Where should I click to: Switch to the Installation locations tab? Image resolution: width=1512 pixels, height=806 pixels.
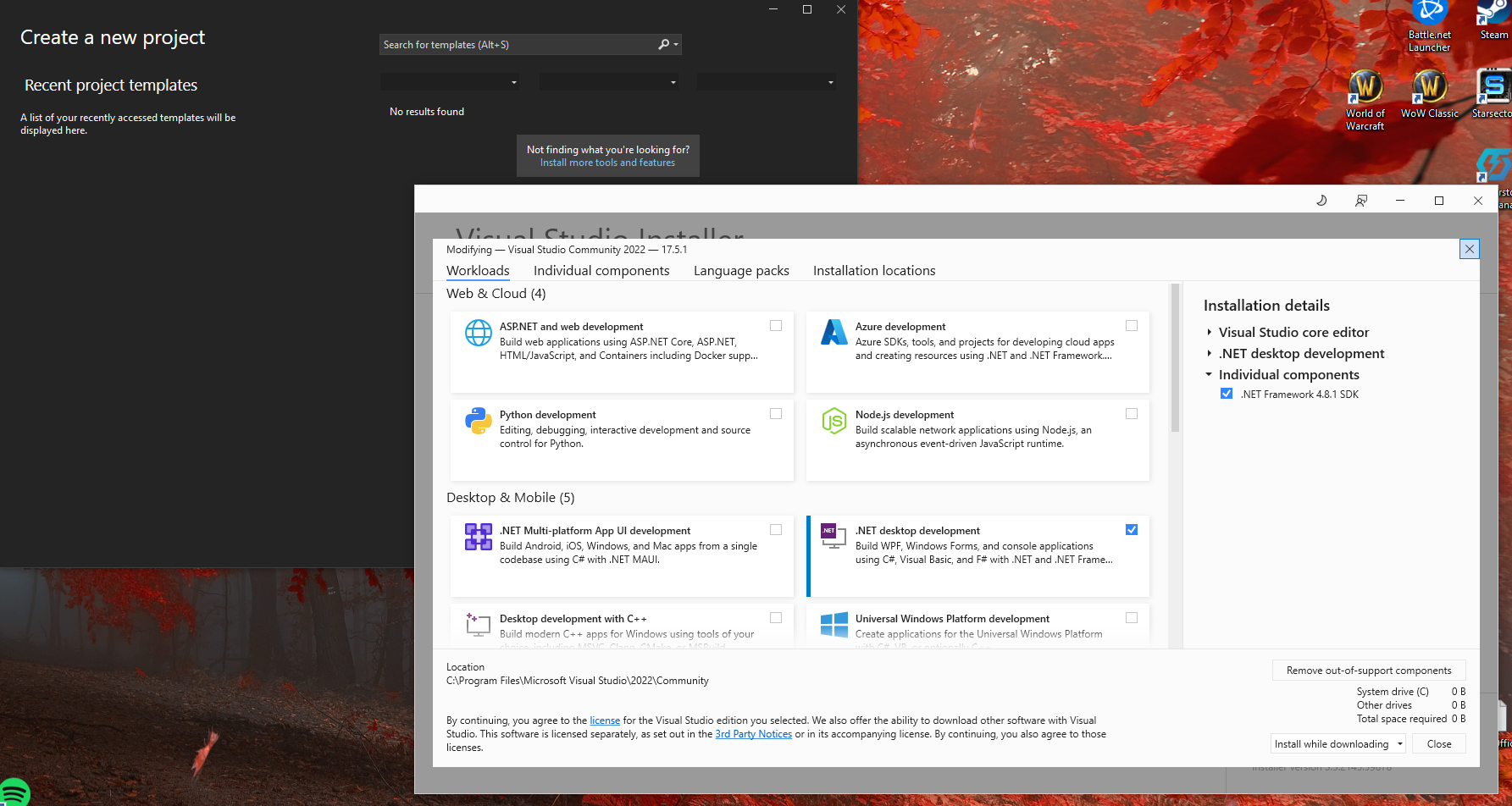[874, 271]
